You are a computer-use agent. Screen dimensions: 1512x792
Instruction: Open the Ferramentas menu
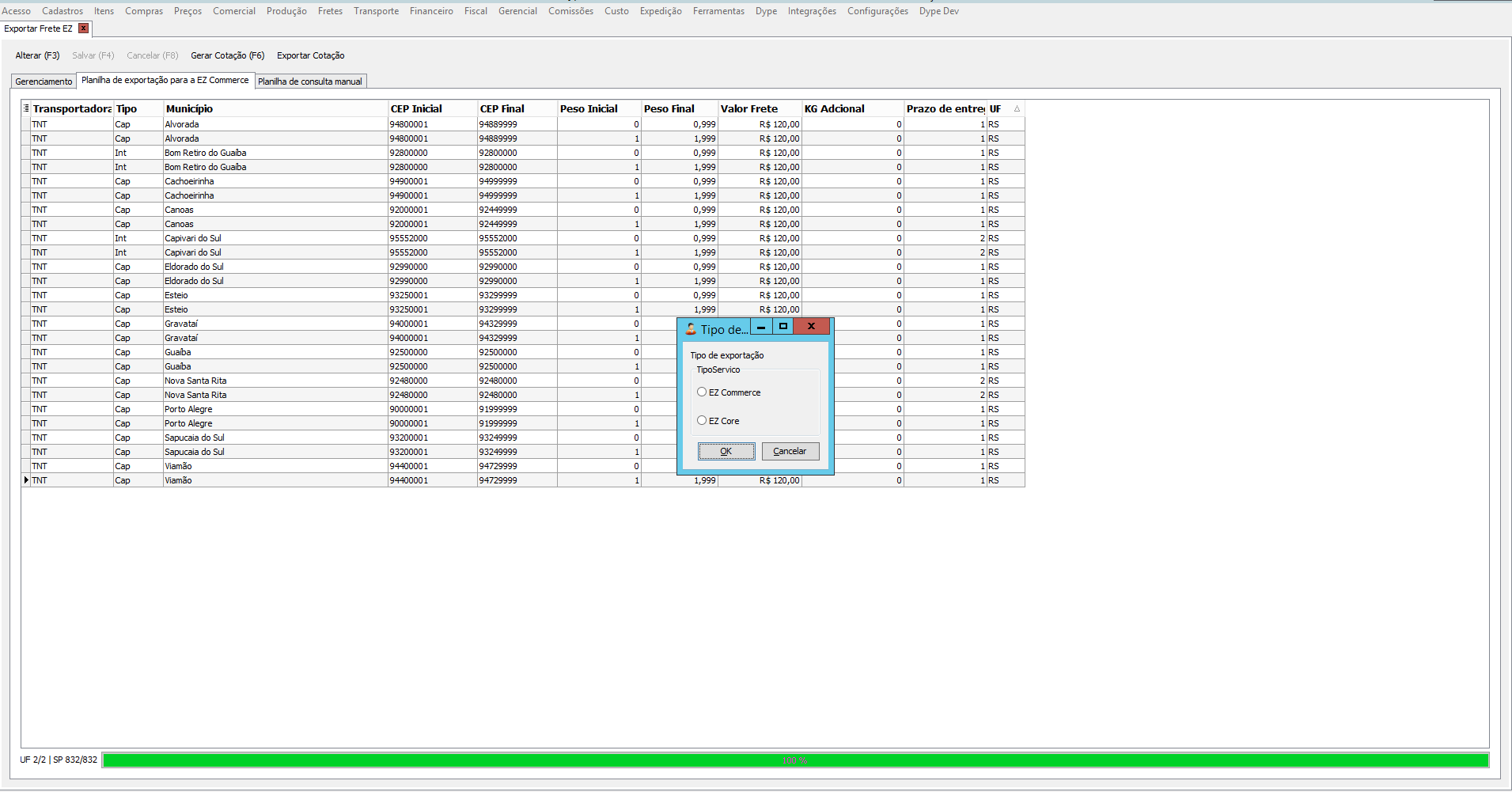718,11
